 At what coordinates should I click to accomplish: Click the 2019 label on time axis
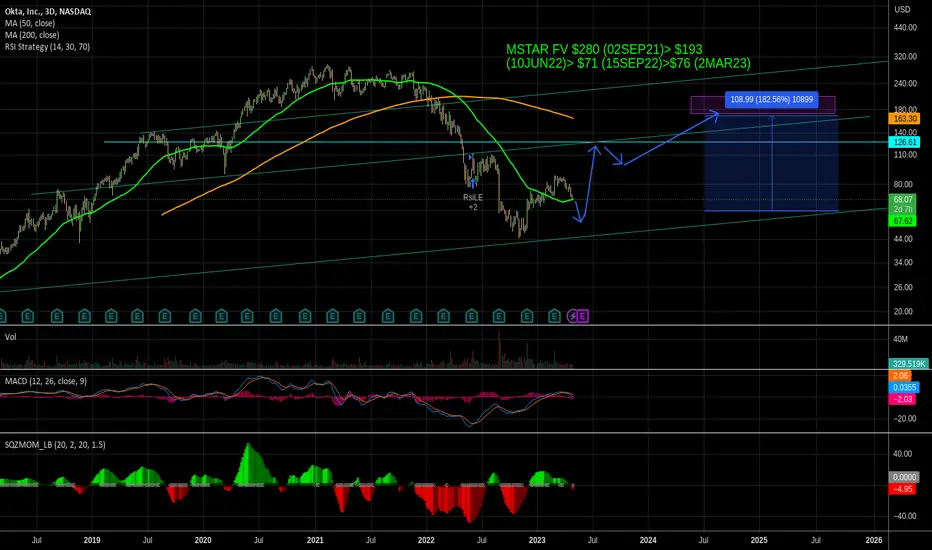click(x=92, y=540)
